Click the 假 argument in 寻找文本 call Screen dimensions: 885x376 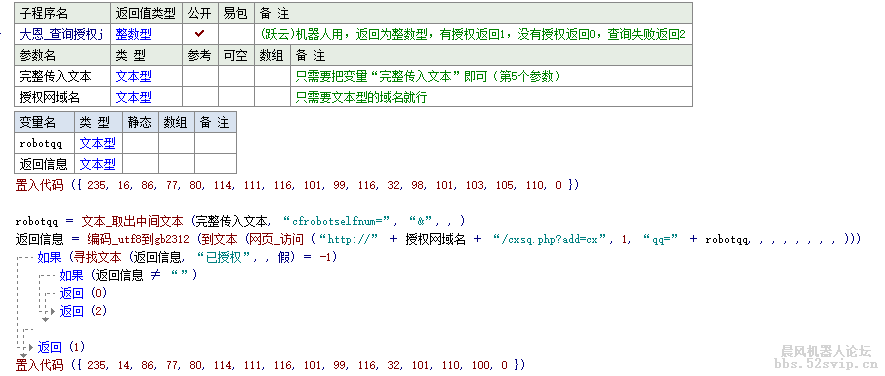pos(283,257)
